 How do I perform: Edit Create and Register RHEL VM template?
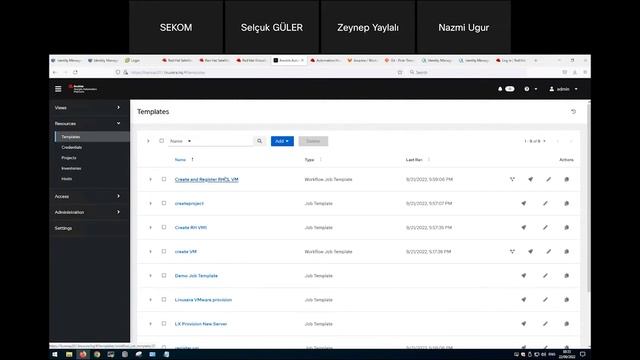click(549, 179)
